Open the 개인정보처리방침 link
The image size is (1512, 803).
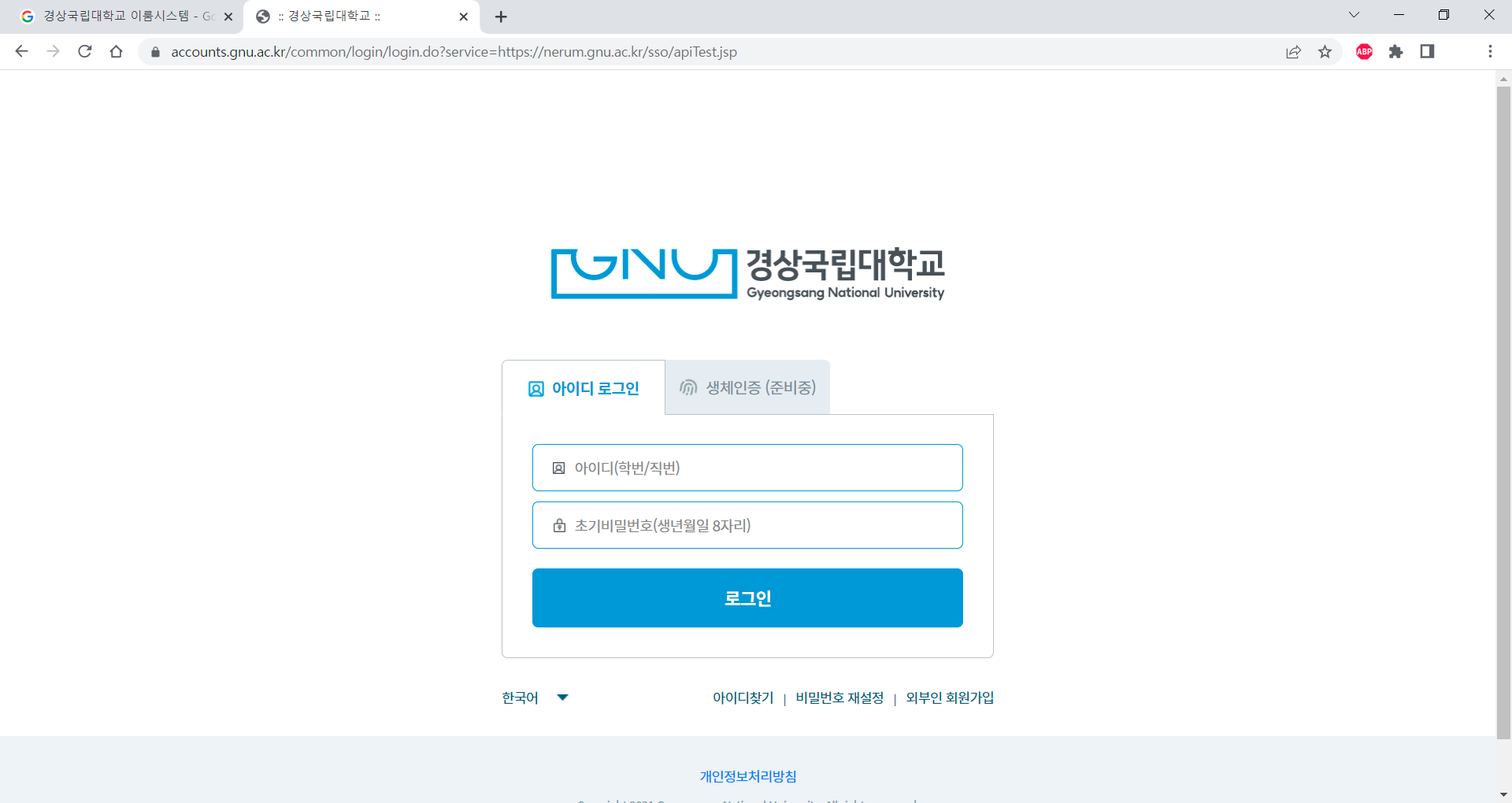pyautogui.click(x=748, y=776)
